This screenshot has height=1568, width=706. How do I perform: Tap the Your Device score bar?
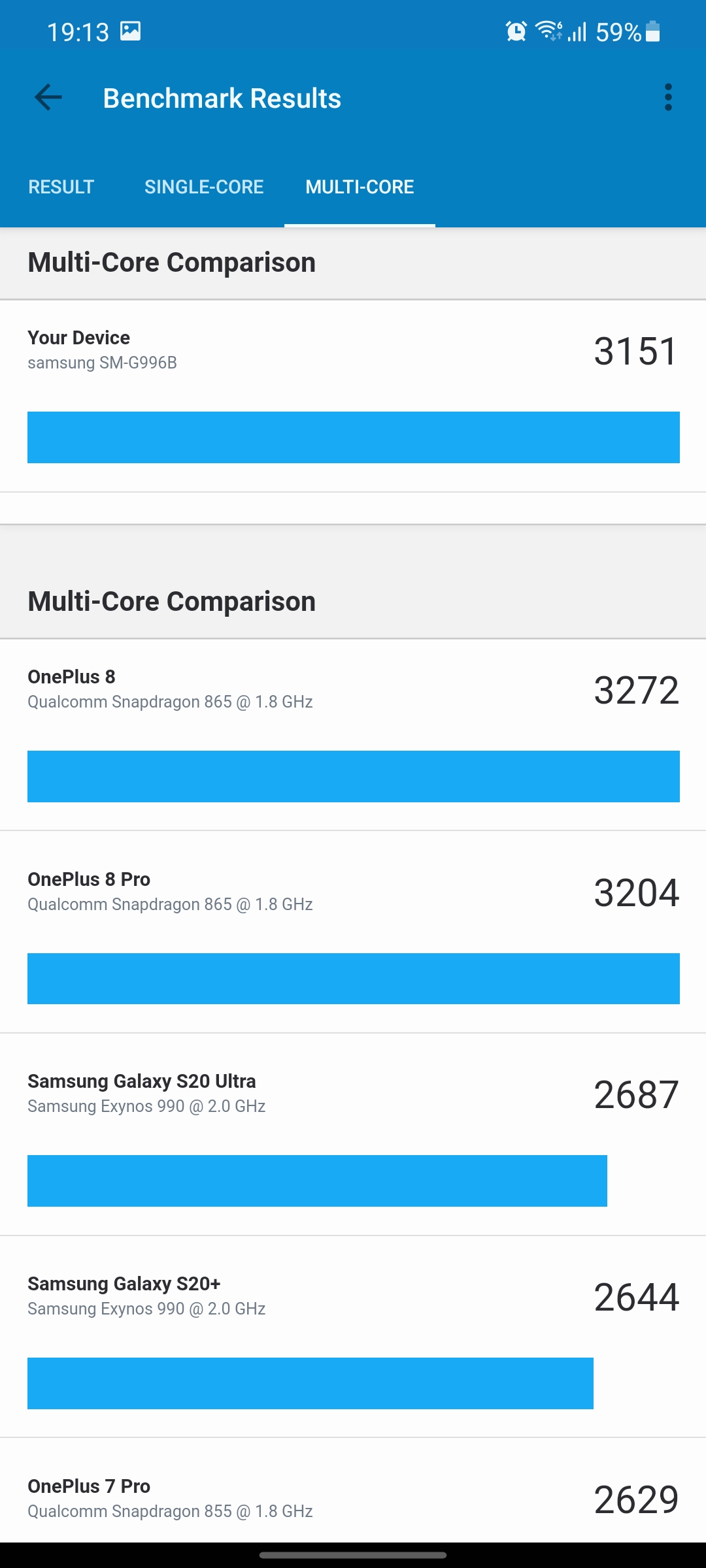pos(353,437)
